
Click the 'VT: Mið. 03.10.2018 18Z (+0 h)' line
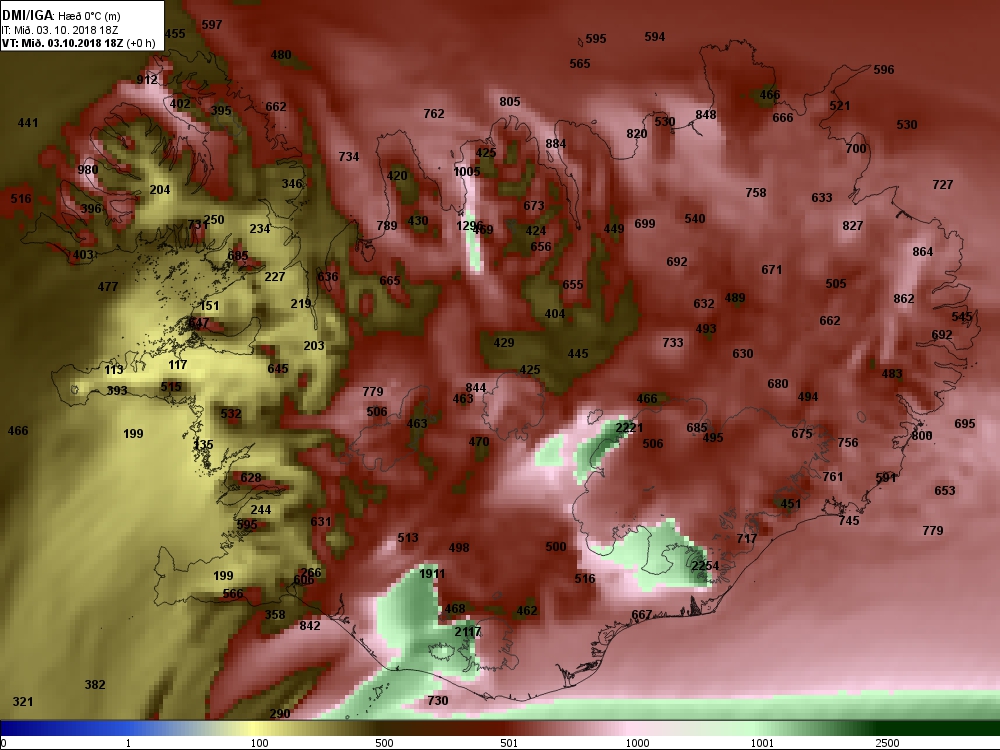78,43
